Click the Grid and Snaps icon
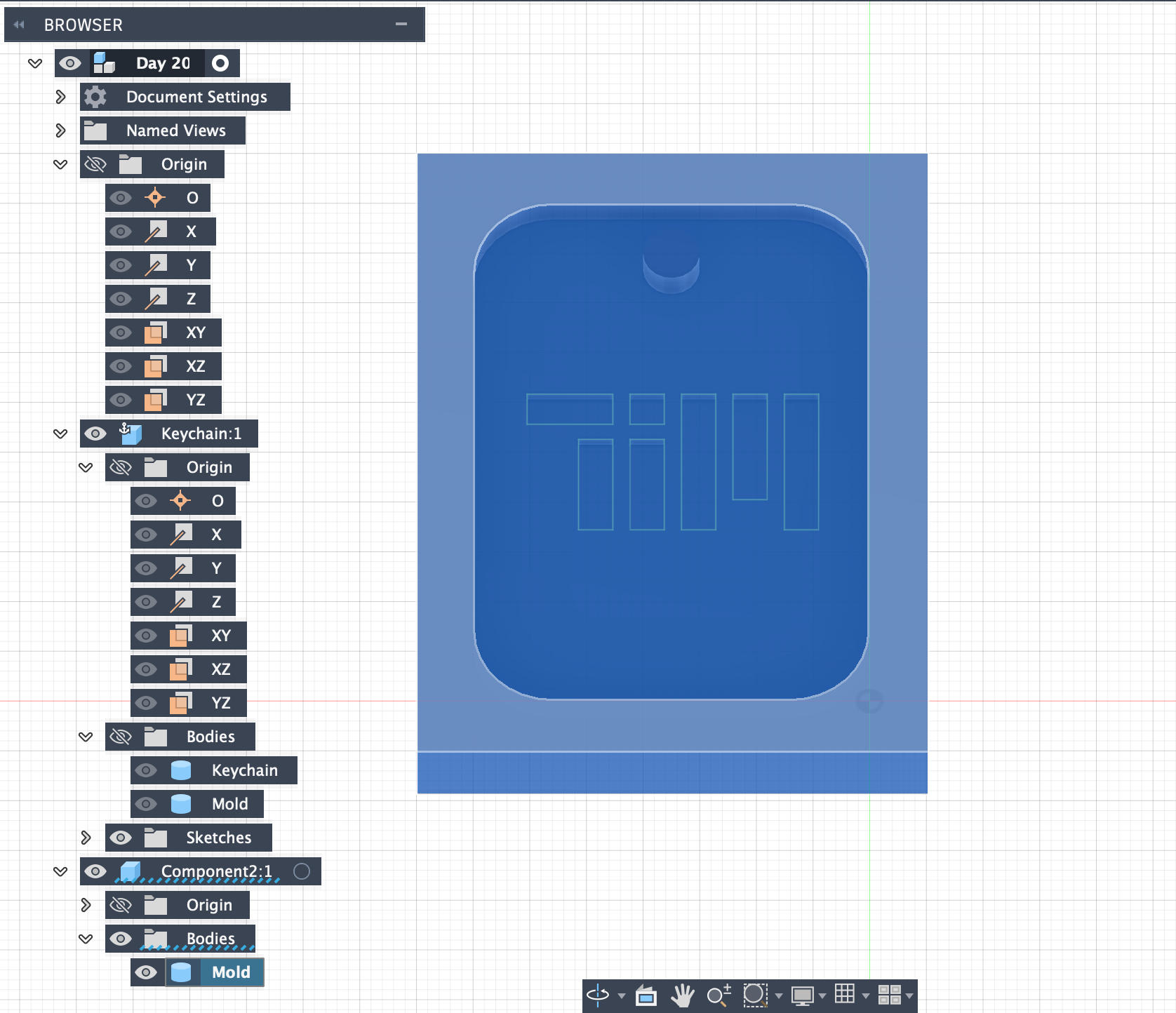 tap(844, 994)
